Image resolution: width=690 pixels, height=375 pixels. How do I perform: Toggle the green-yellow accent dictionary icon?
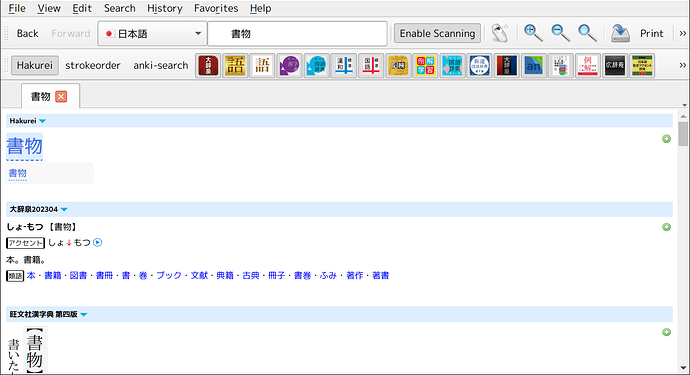tap(642, 66)
